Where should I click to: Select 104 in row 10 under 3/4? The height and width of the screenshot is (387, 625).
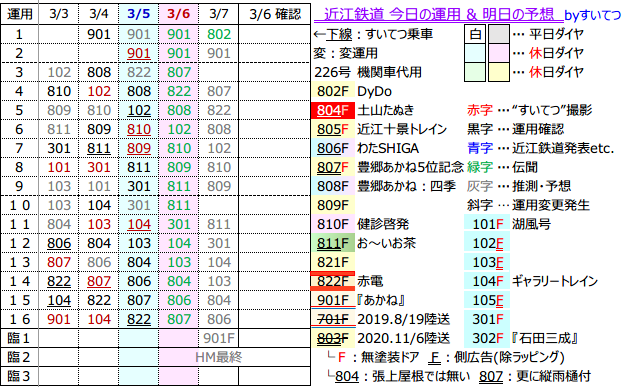[98, 205]
